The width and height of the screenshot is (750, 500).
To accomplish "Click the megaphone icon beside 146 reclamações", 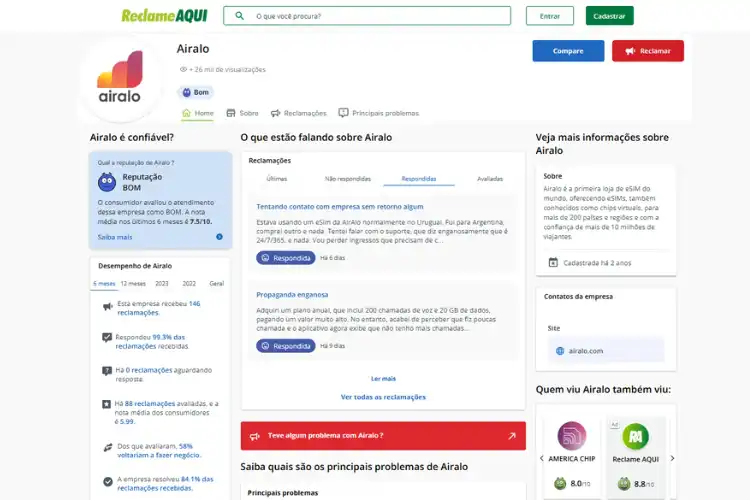I will pyautogui.click(x=108, y=307).
